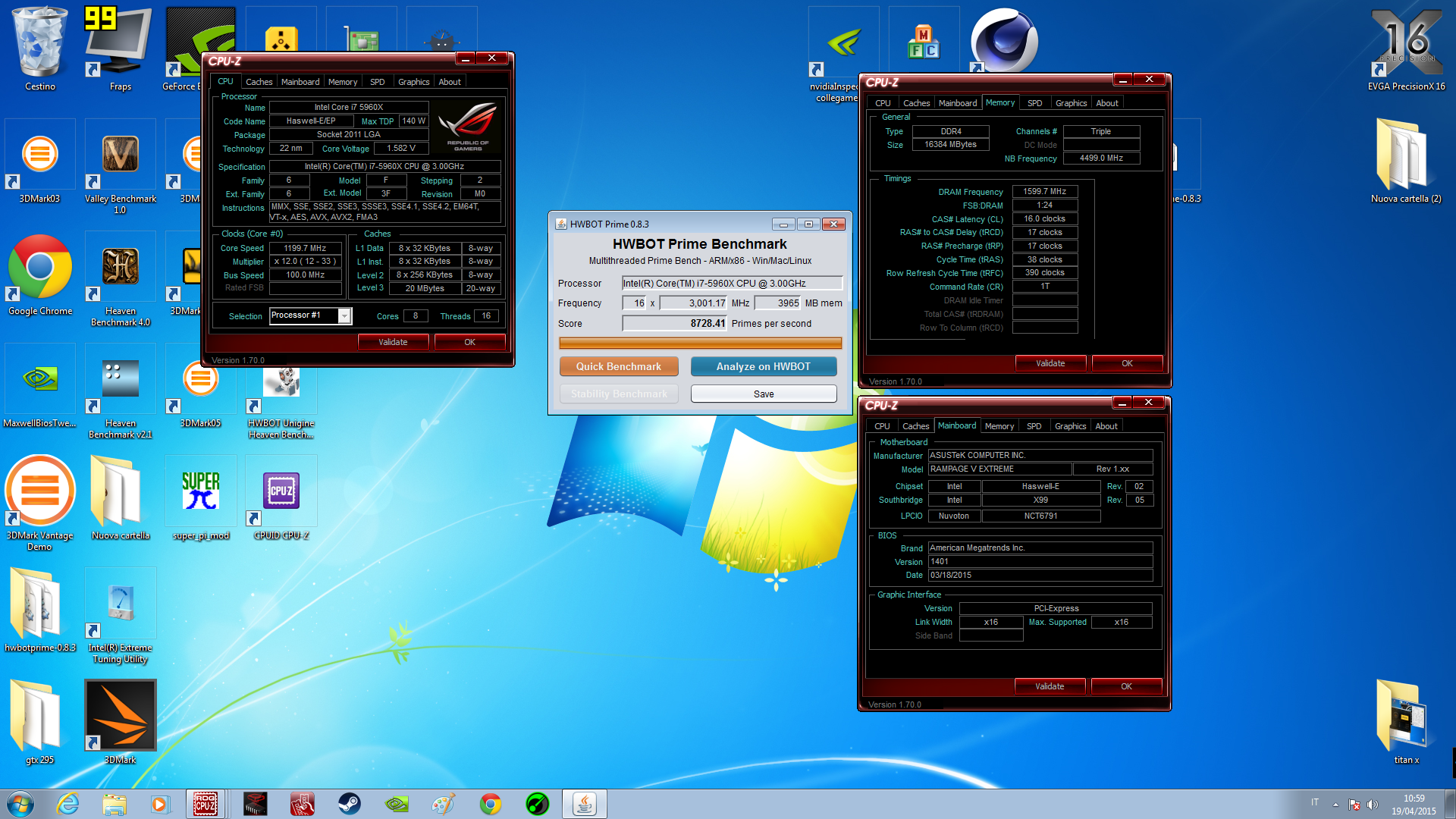Screen dimensions: 1456x819
Task: Expand the Processor #1 selection dropdown
Action: 344,315
